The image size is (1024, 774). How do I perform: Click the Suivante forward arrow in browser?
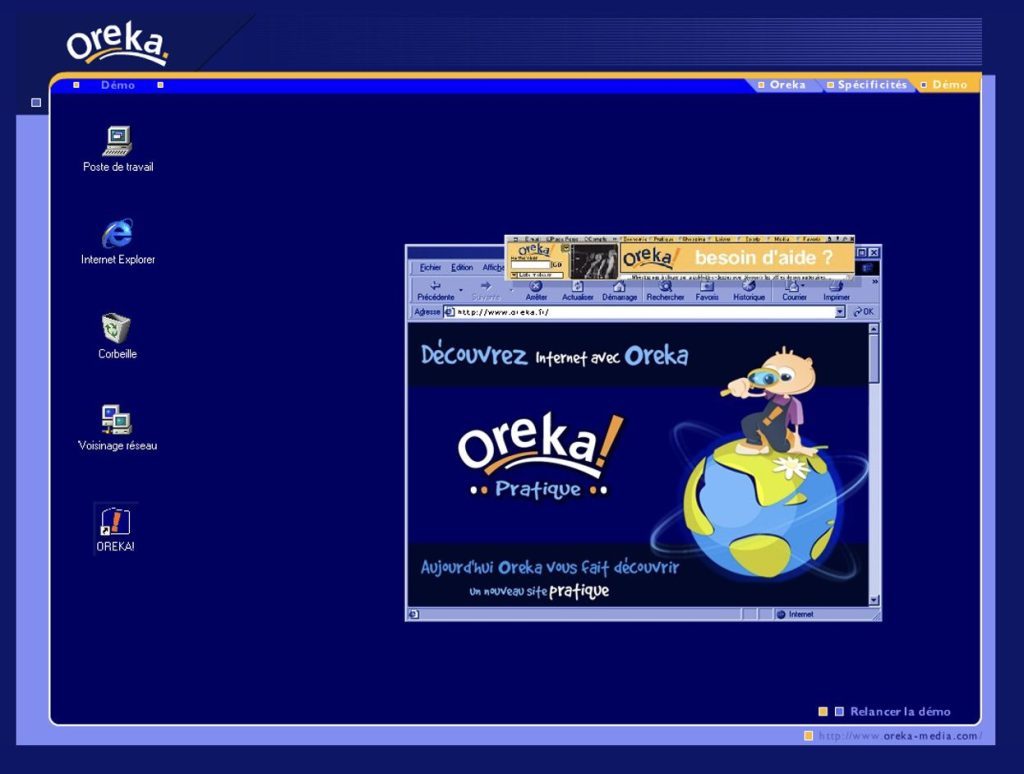[x=485, y=291]
